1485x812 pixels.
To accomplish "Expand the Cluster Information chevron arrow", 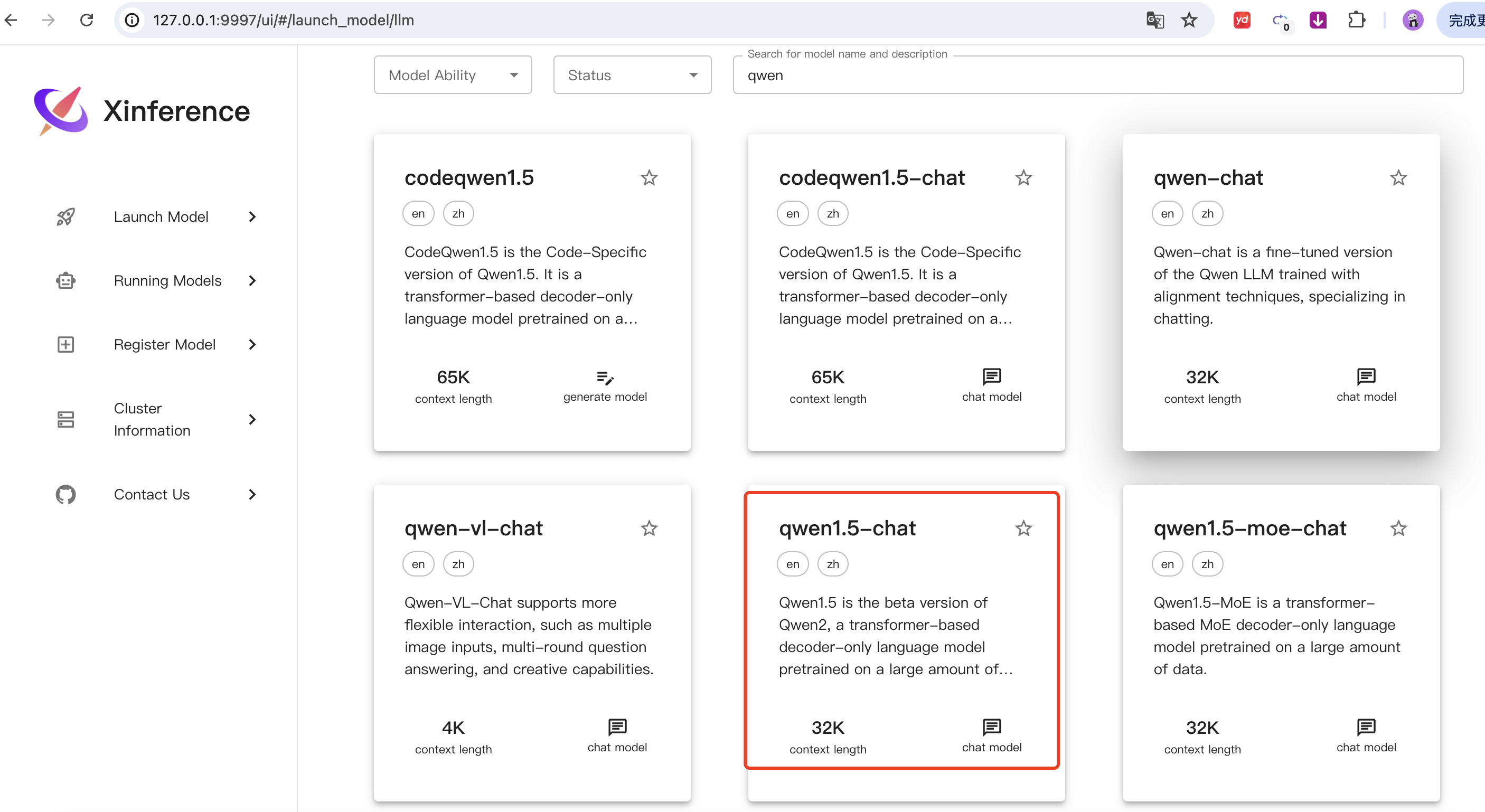I will coord(252,419).
